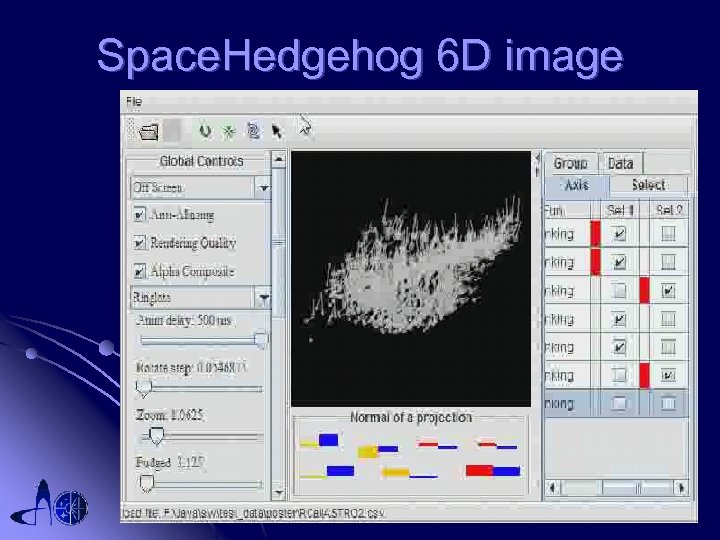
Task: Toggle the Alpha Composite checkbox
Action: click(x=140, y=271)
